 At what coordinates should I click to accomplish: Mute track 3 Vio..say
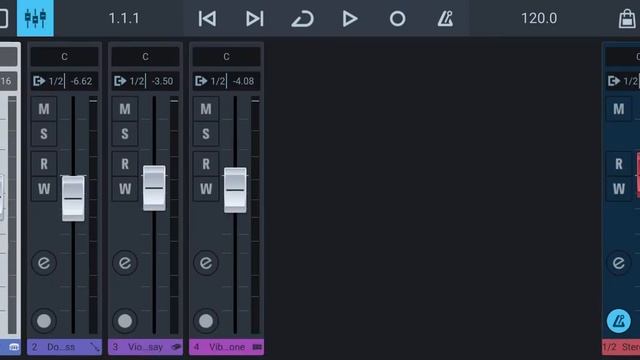point(125,109)
